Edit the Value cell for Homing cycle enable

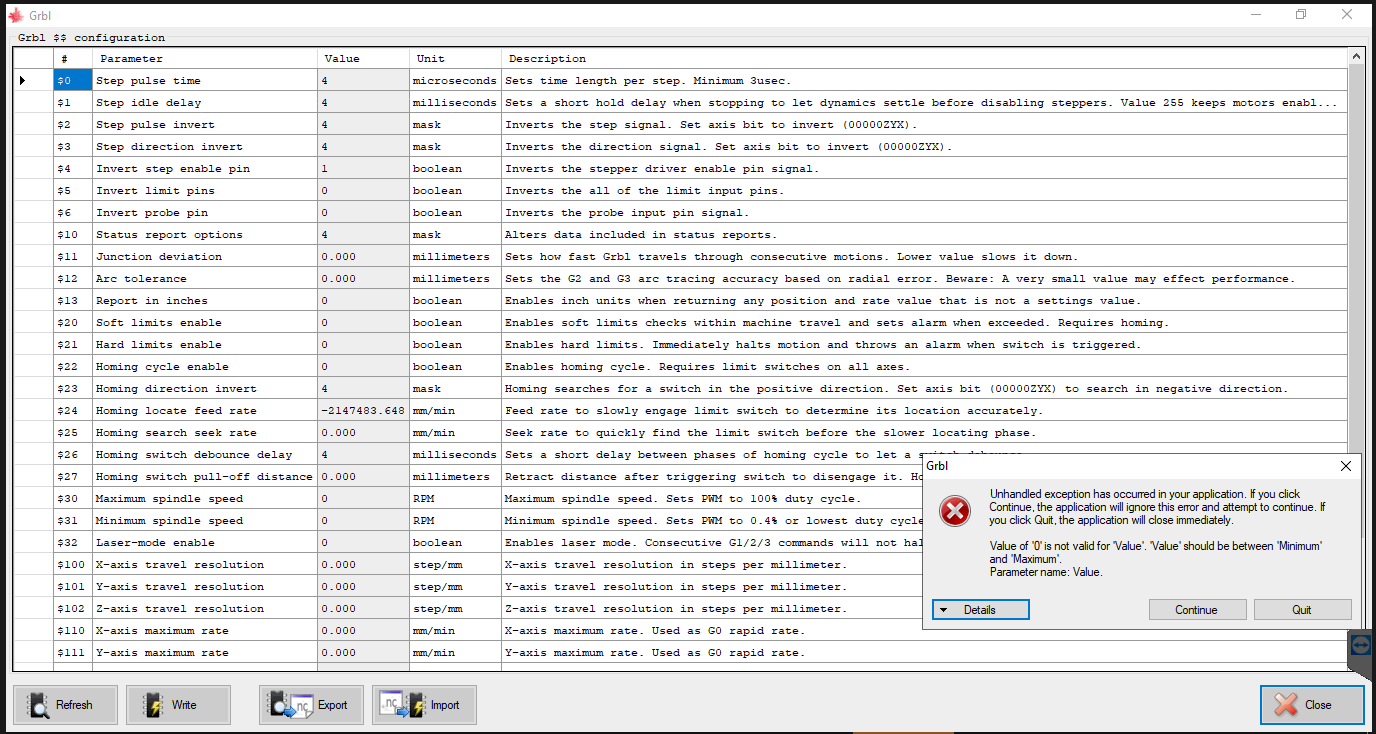point(364,367)
